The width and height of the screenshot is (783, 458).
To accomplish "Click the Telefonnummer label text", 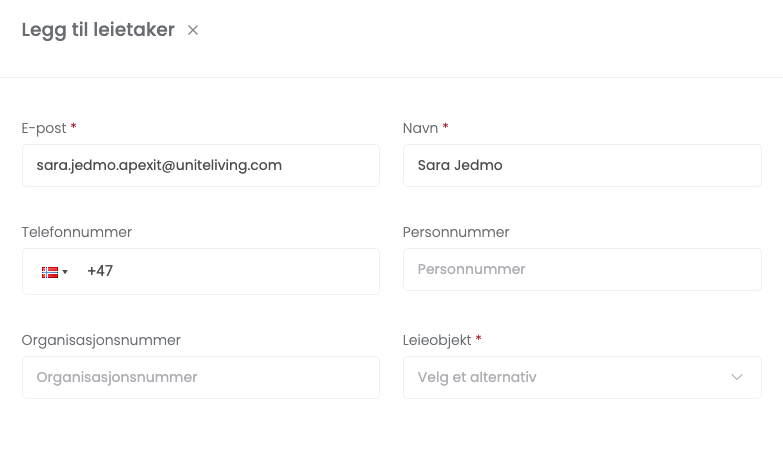I will pos(77,232).
